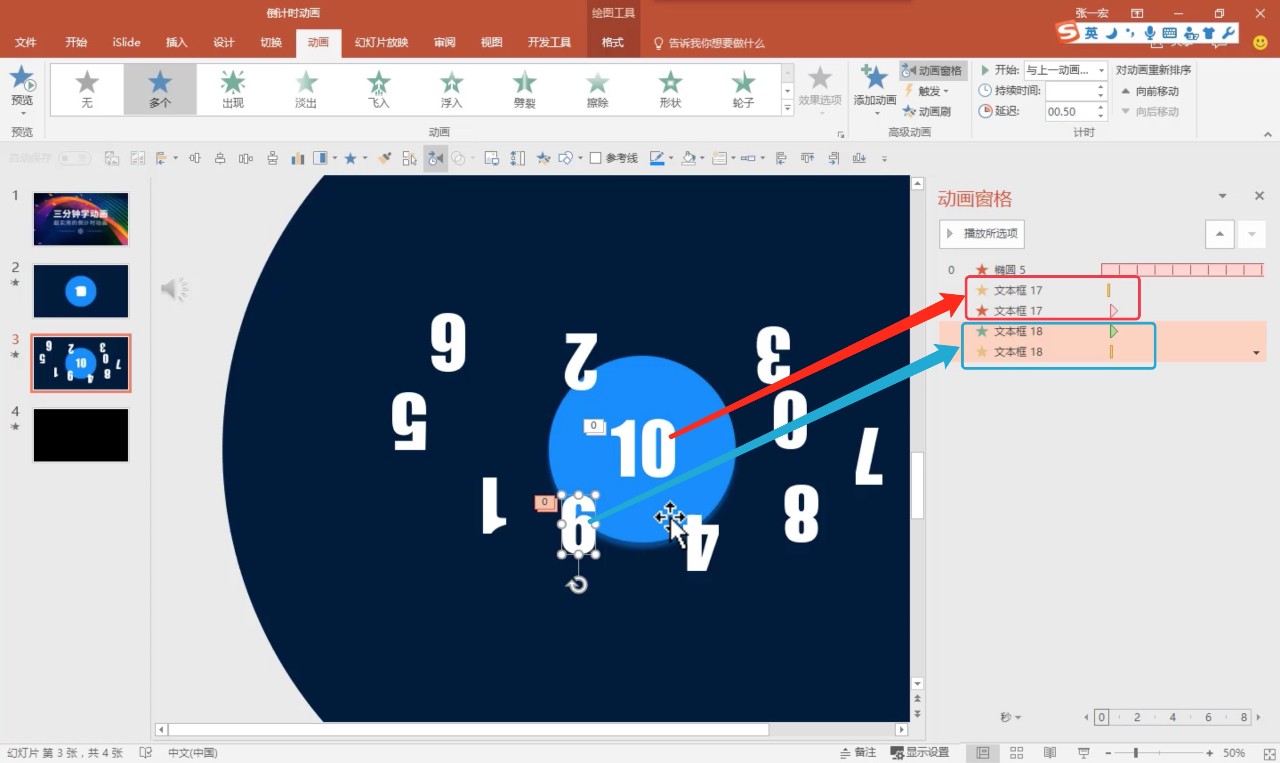Choose the 飞入 (Fly In) animation
Image resolution: width=1280 pixels, height=763 pixels.
379,89
